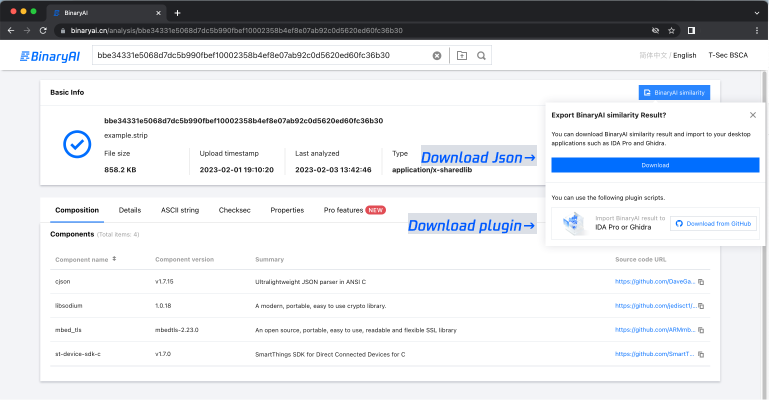Open the ASCII string tab
This screenshot has height=400, width=769.
click(x=180, y=210)
